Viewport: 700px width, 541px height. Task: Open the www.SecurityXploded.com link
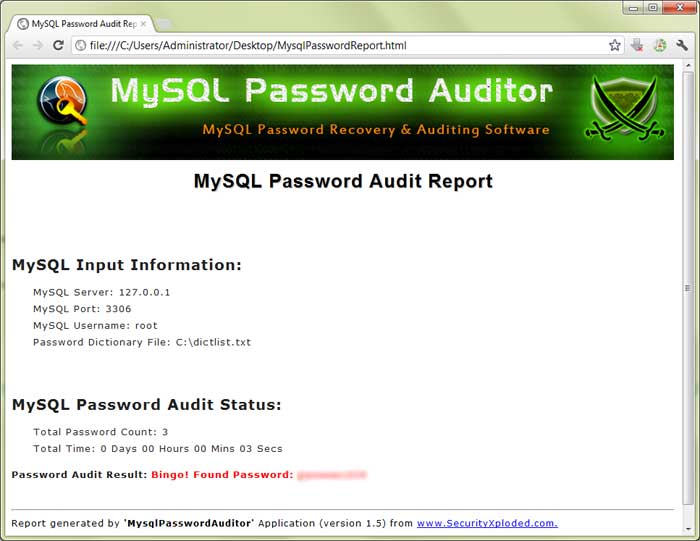(487, 522)
